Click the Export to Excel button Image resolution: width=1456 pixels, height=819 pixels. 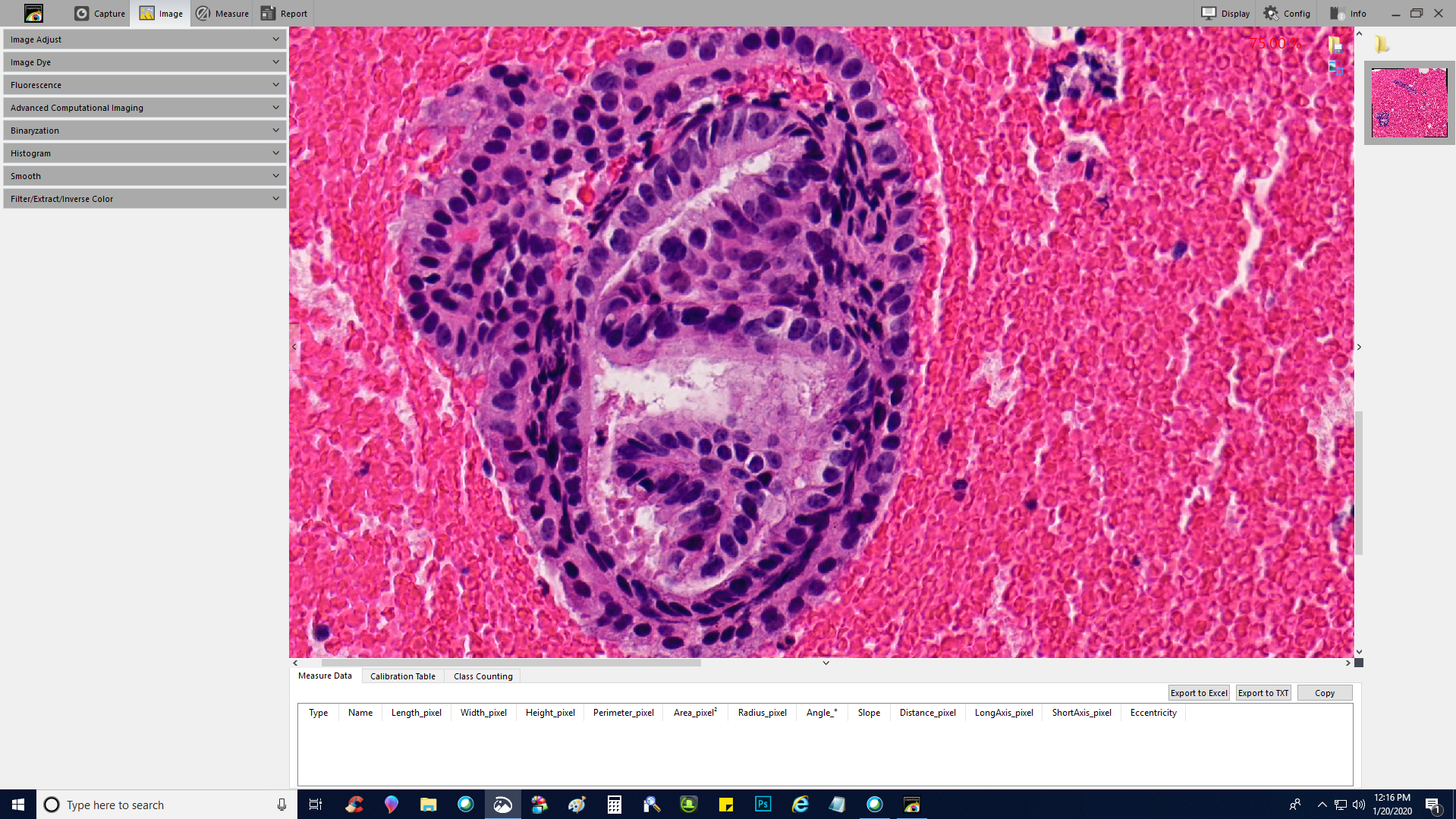(x=1198, y=693)
